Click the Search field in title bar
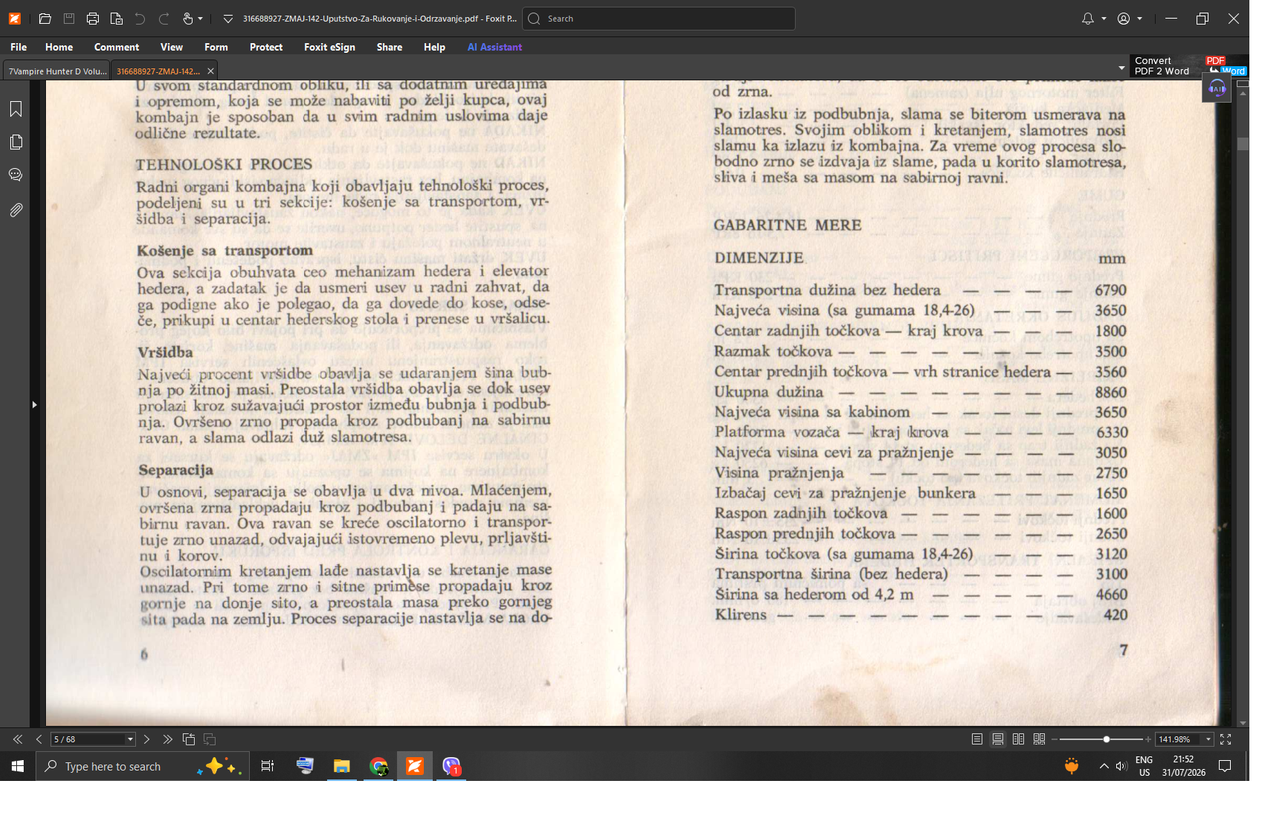 [x=659, y=18]
